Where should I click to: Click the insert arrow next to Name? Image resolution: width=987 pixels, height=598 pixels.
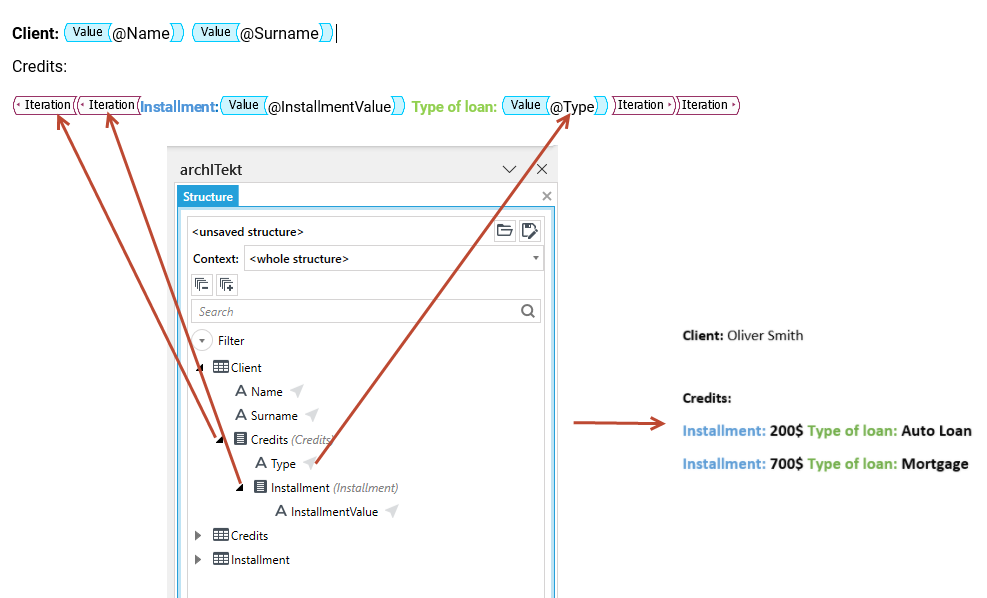click(x=297, y=391)
